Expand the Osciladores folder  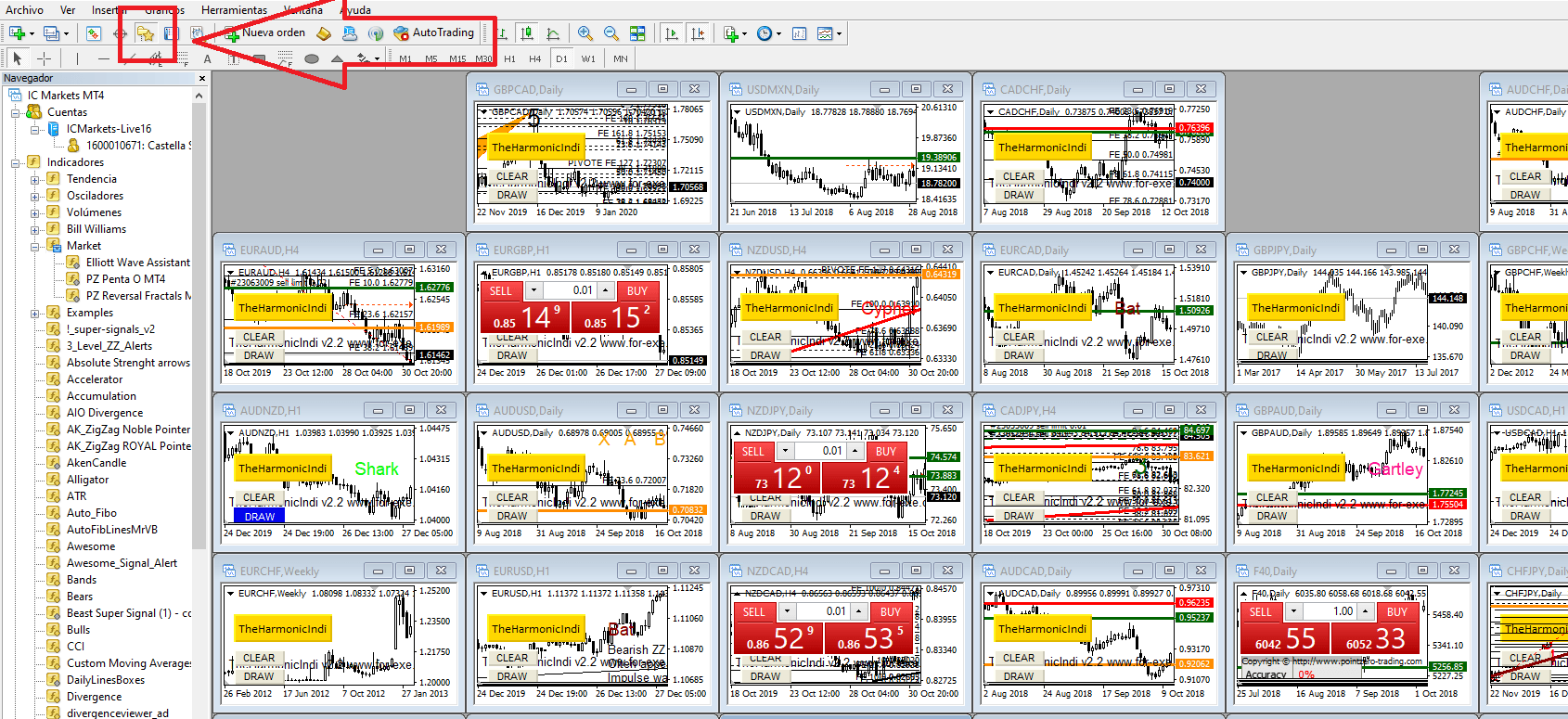[x=34, y=196]
